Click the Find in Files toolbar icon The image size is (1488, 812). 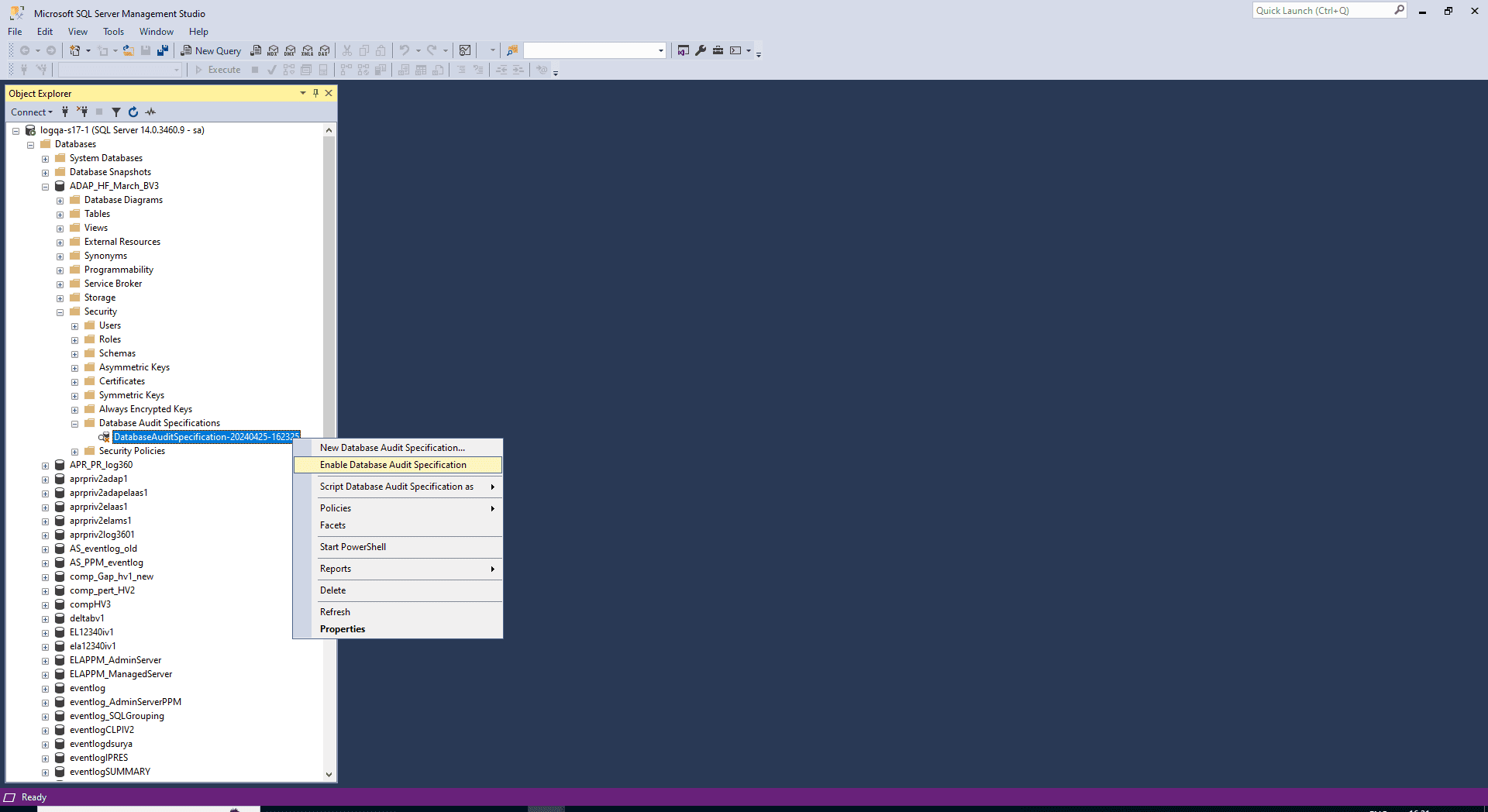coord(512,50)
